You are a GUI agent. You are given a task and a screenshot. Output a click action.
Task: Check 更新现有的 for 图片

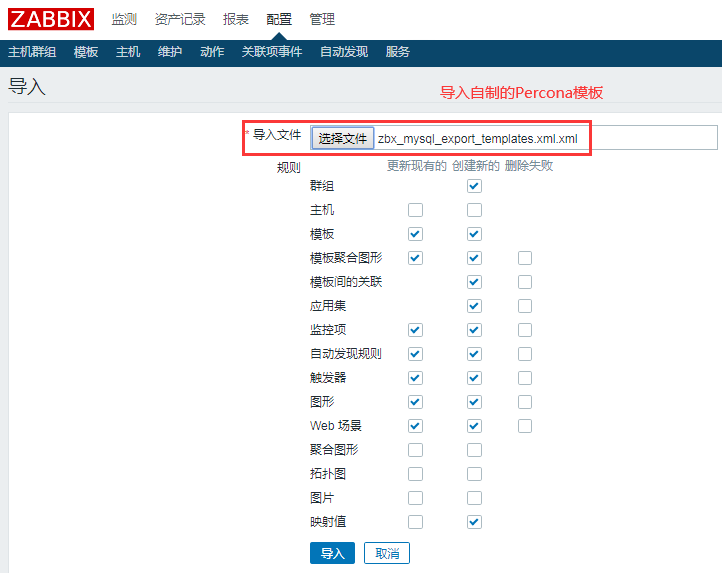tap(415, 497)
